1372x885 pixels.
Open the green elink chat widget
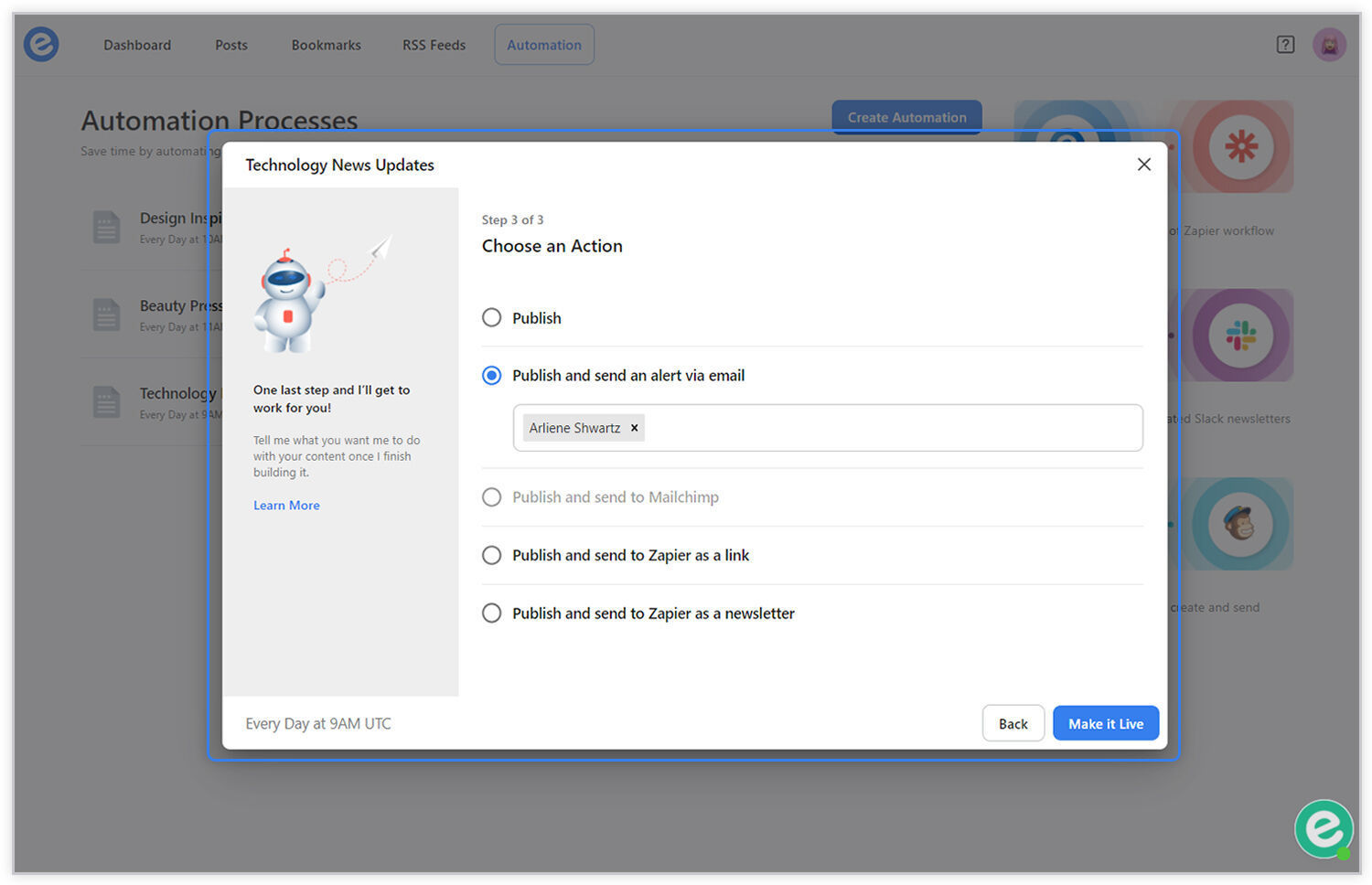1324,828
